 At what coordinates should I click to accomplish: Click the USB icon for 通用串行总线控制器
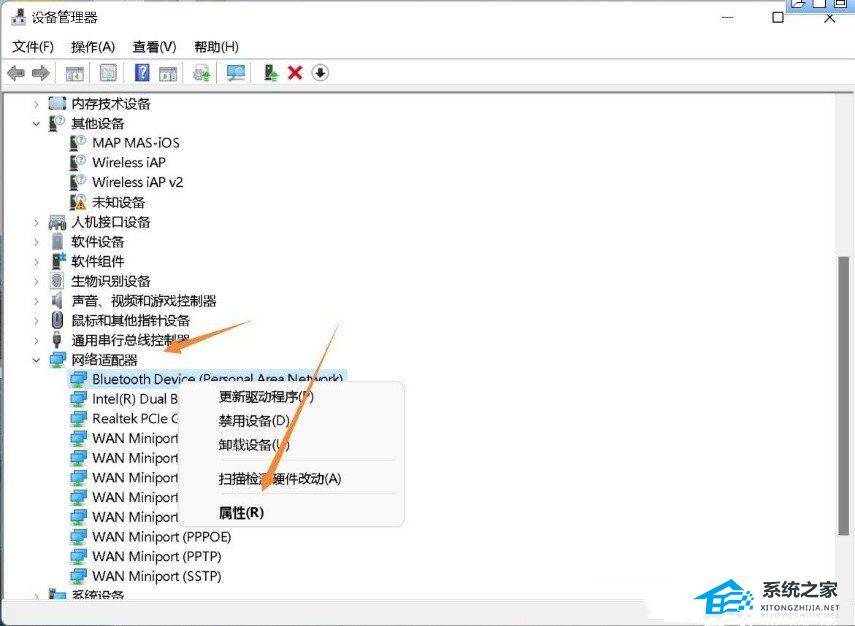[57, 340]
